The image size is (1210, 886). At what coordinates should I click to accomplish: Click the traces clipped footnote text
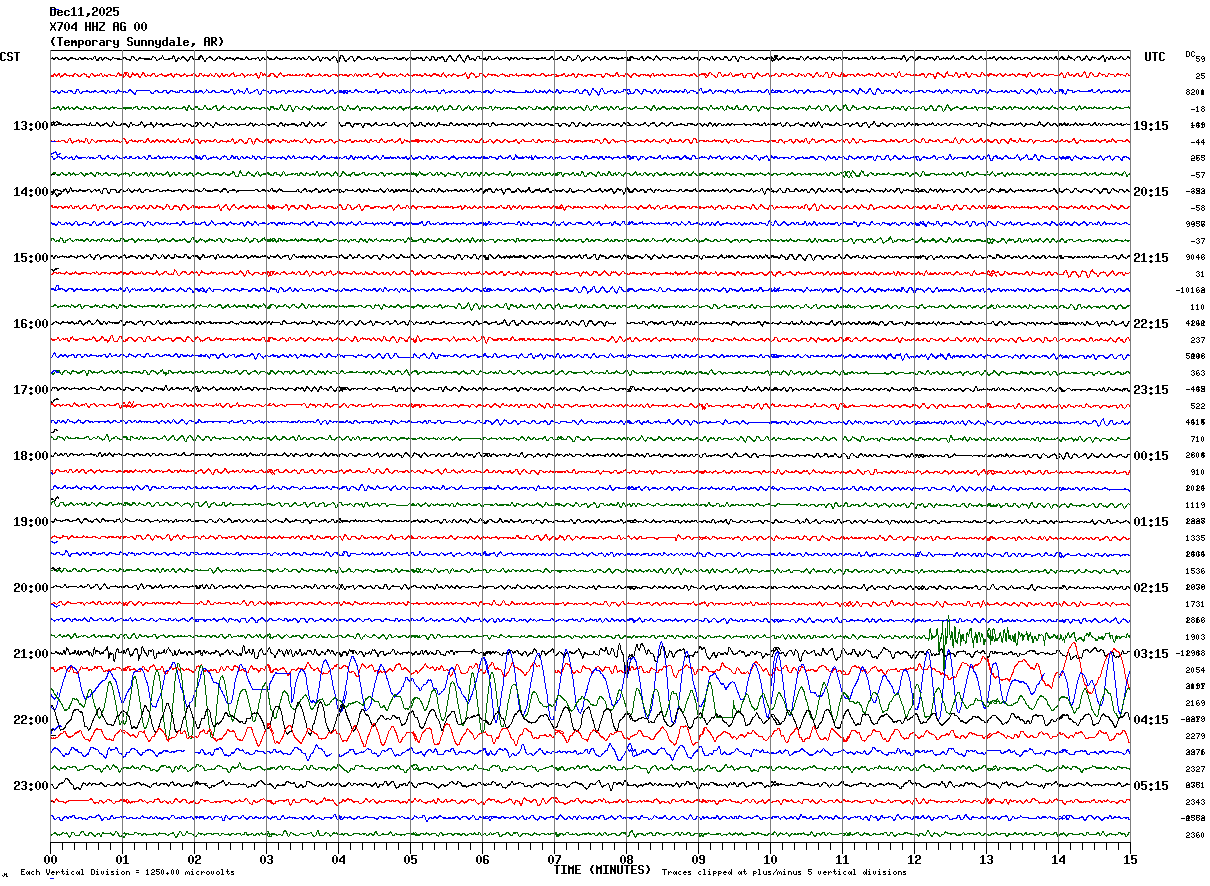(784, 872)
